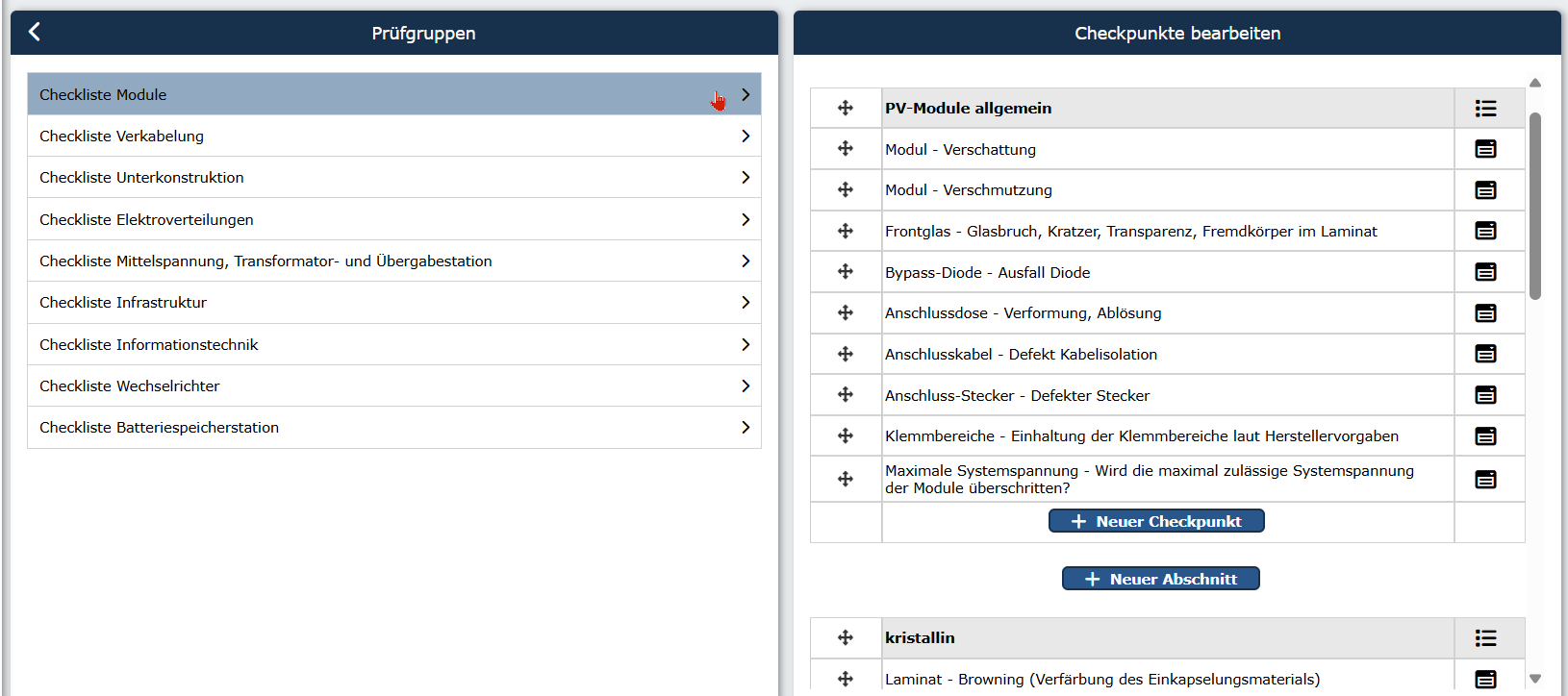
Task: Click the back arrow in Prüfgruppen header
Action: 34,32
